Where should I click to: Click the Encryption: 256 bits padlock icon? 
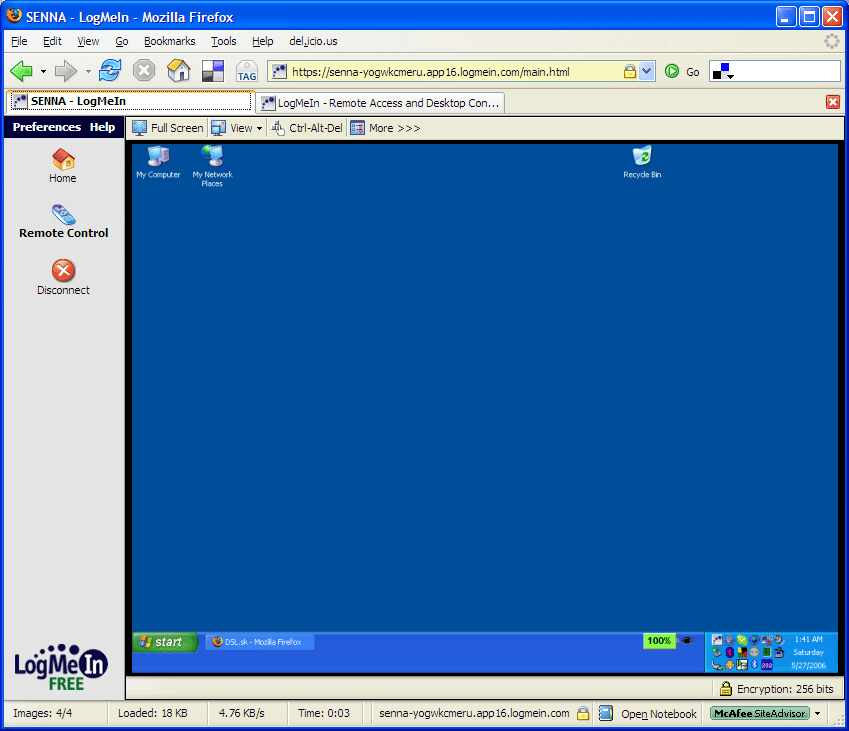click(x=726, y=688)
